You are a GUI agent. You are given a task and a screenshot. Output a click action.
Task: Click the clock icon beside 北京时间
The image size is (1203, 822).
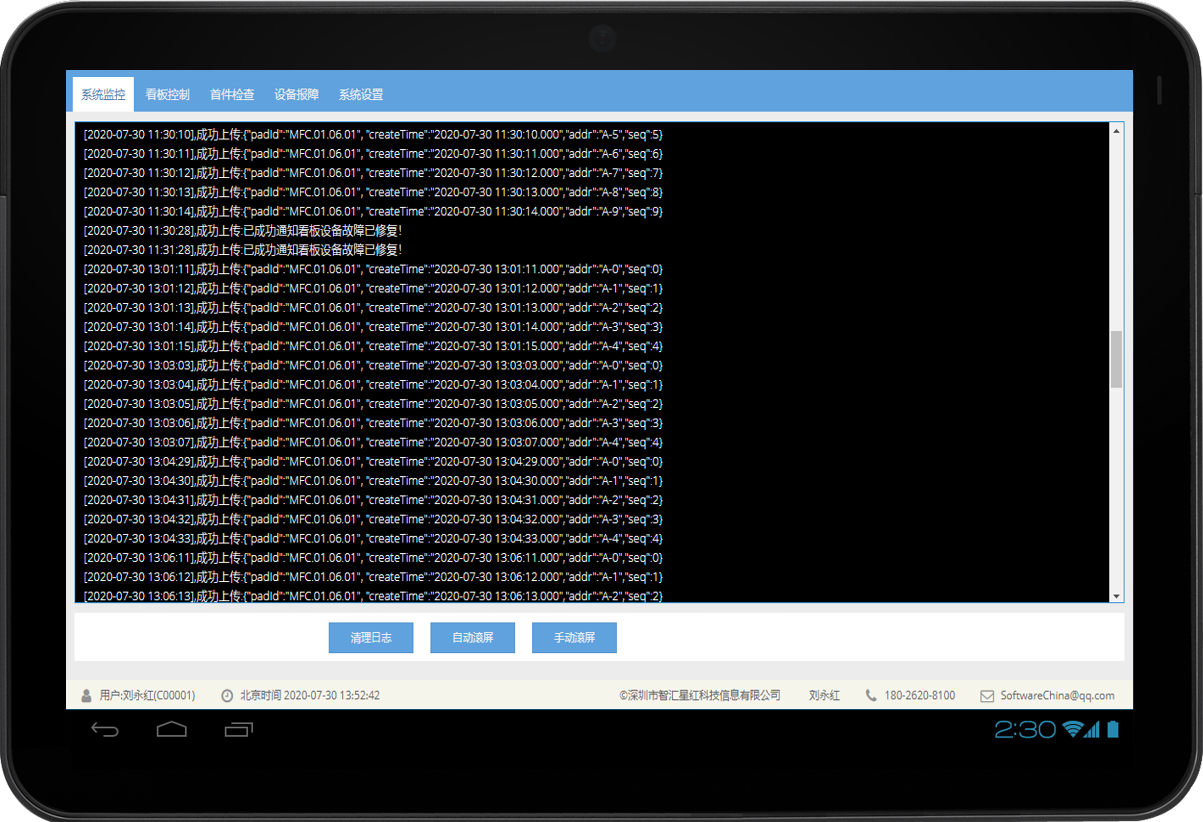tap(227, 695)
